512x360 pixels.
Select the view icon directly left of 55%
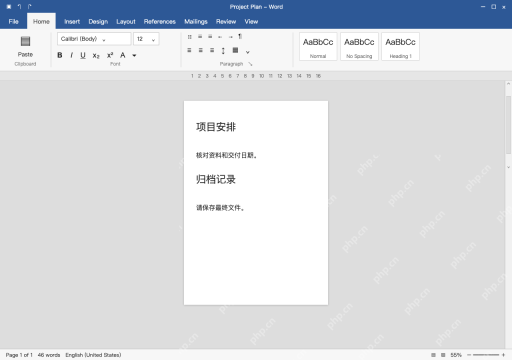point(443,355)
